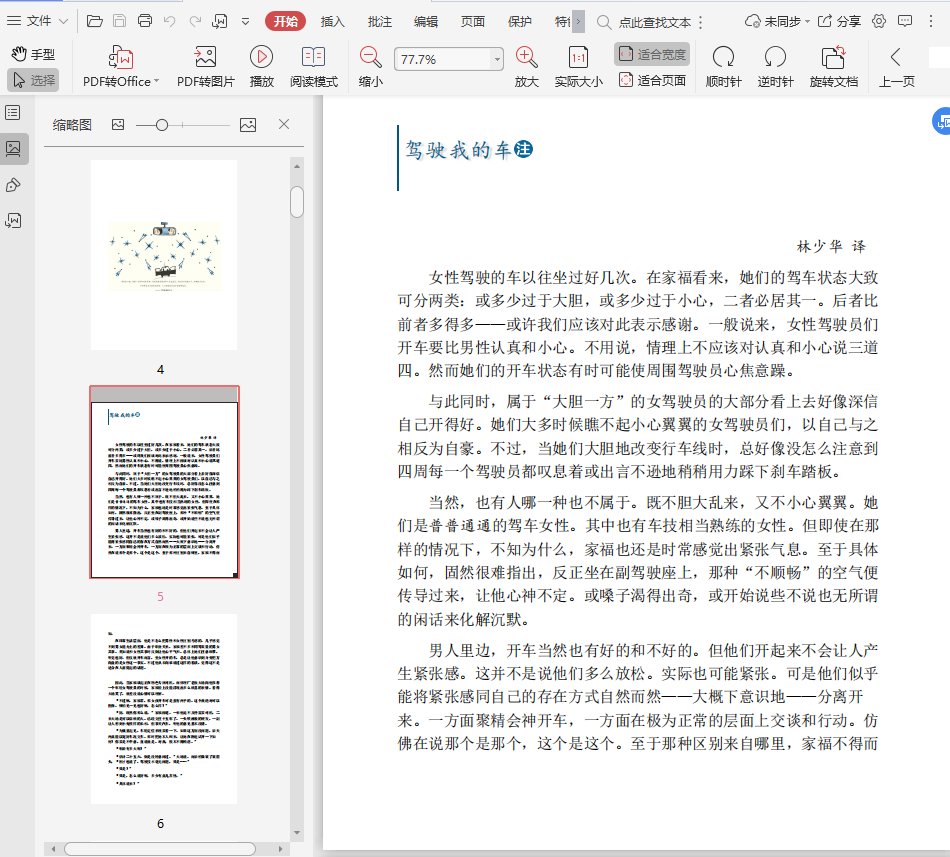Select page 5 thumbnail
Viewport: 950px width, 857px height.
point(164,482)
